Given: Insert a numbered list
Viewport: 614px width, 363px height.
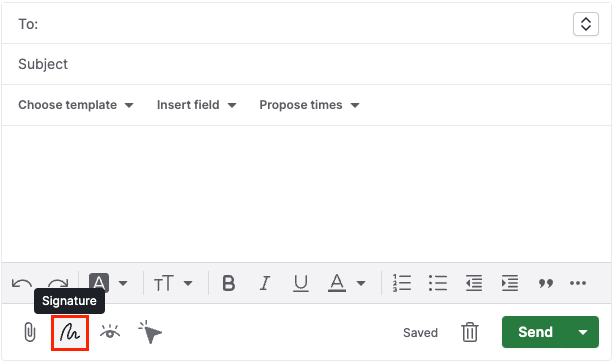Looking at the screenshot, I should (x=402, y=283).
